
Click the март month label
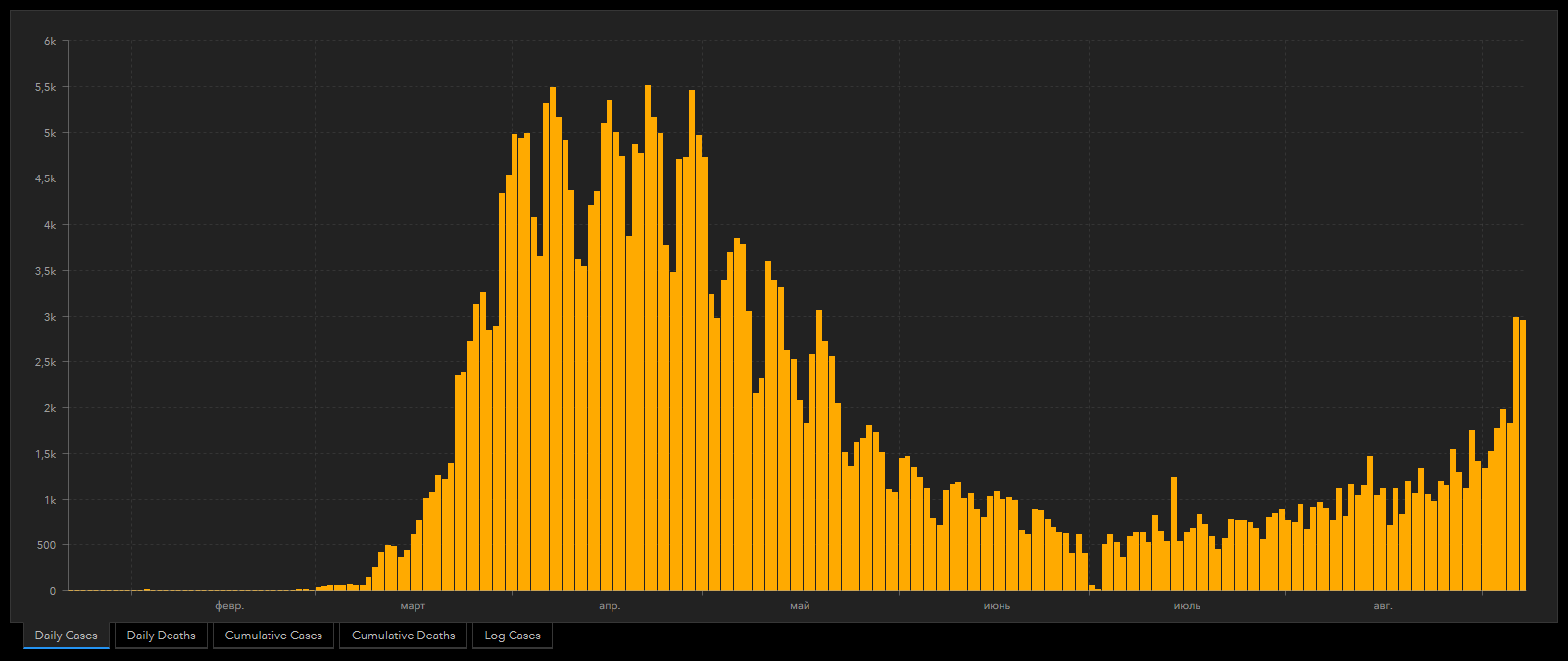point(414,606)
